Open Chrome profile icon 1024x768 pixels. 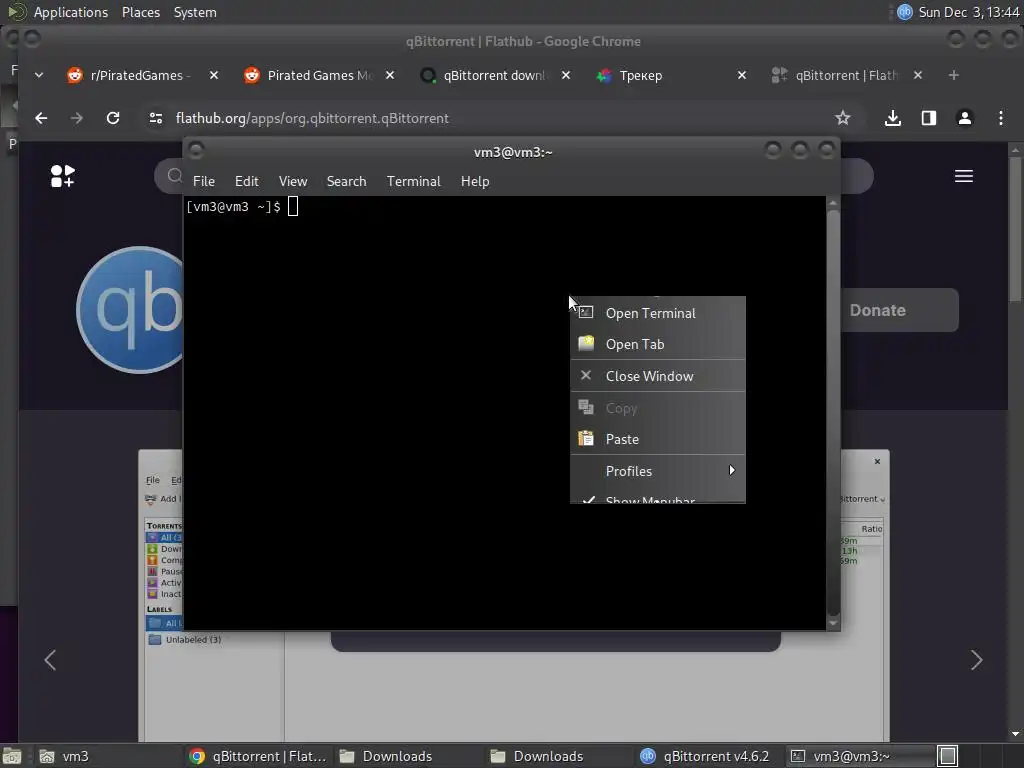coord(965,118)
